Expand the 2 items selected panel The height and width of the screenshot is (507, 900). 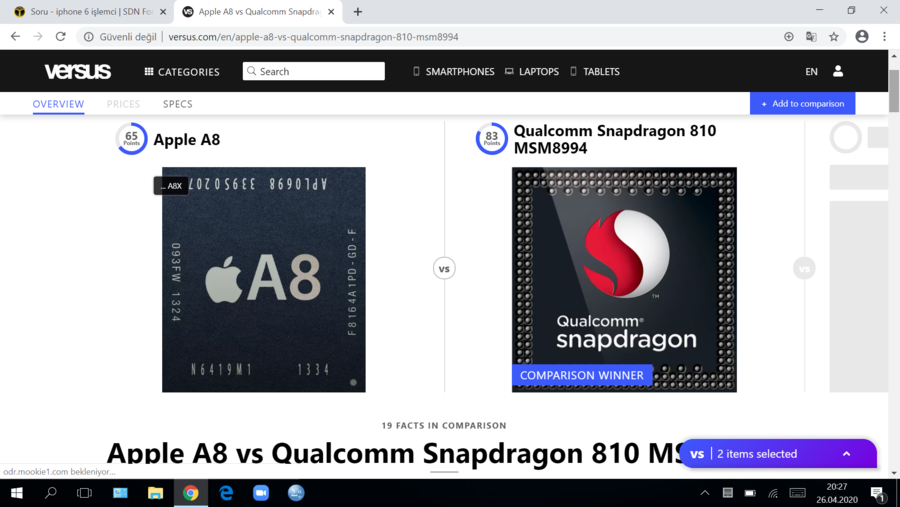778,454
